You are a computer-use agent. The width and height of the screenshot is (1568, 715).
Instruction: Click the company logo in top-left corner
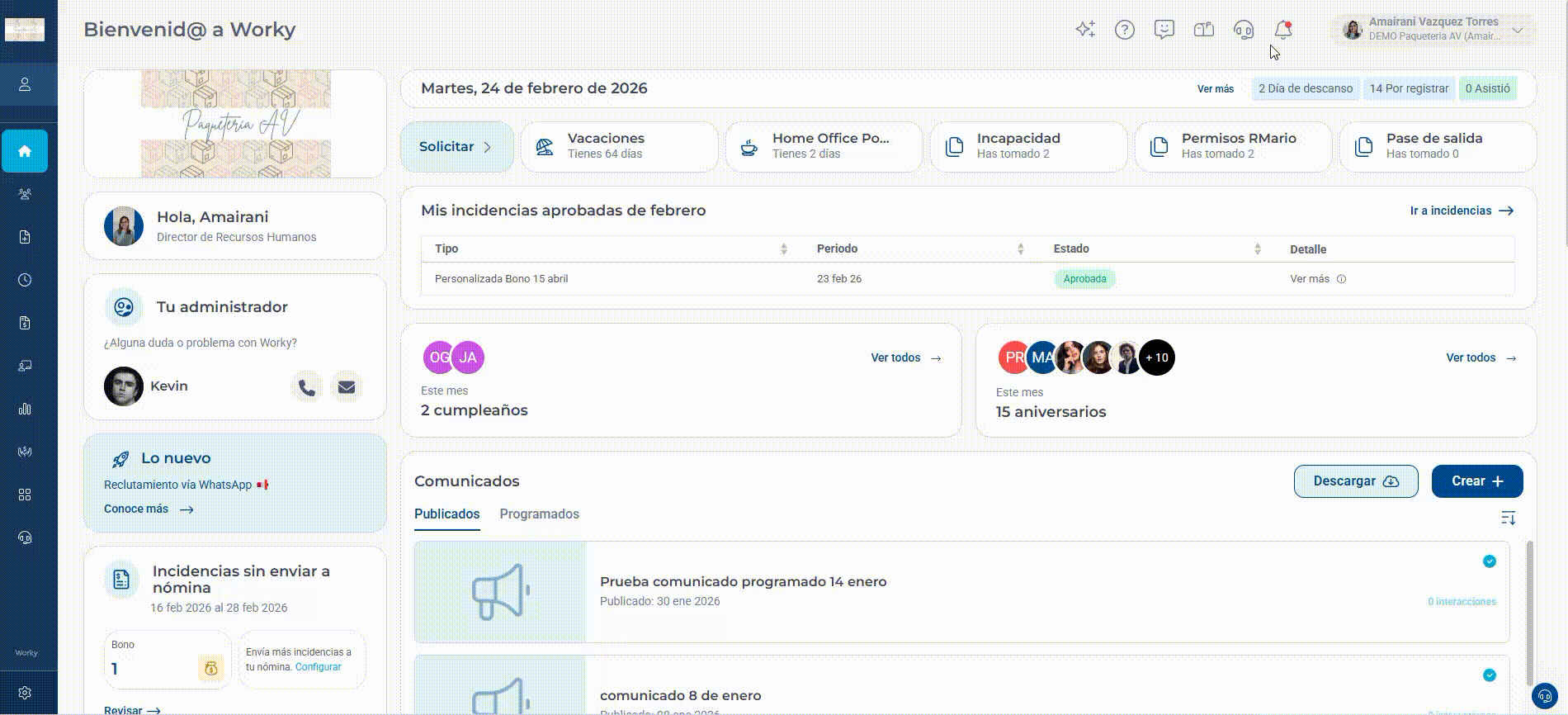pos(25,30)
